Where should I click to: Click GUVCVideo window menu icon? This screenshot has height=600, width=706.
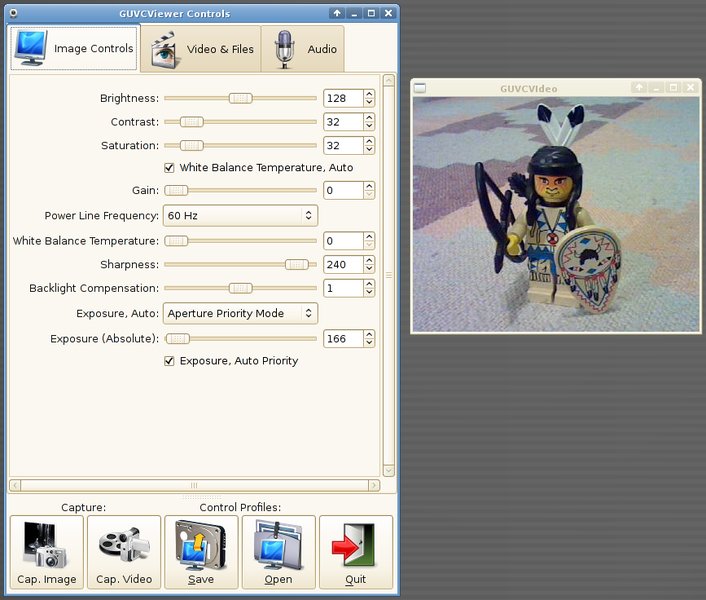[x=420, y=88]
